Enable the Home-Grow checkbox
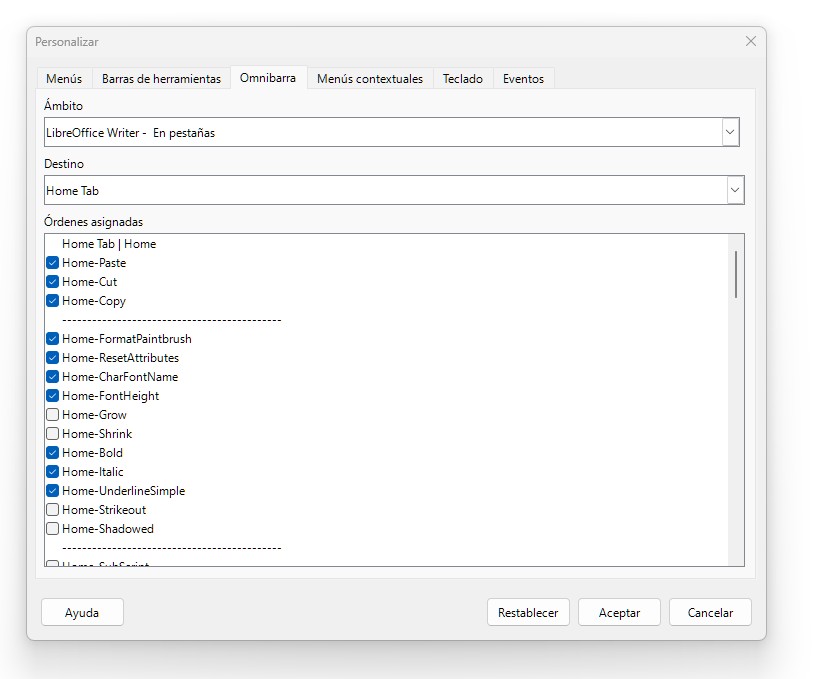The width and height of the screenshot is (815, 679). coord(53,415)
